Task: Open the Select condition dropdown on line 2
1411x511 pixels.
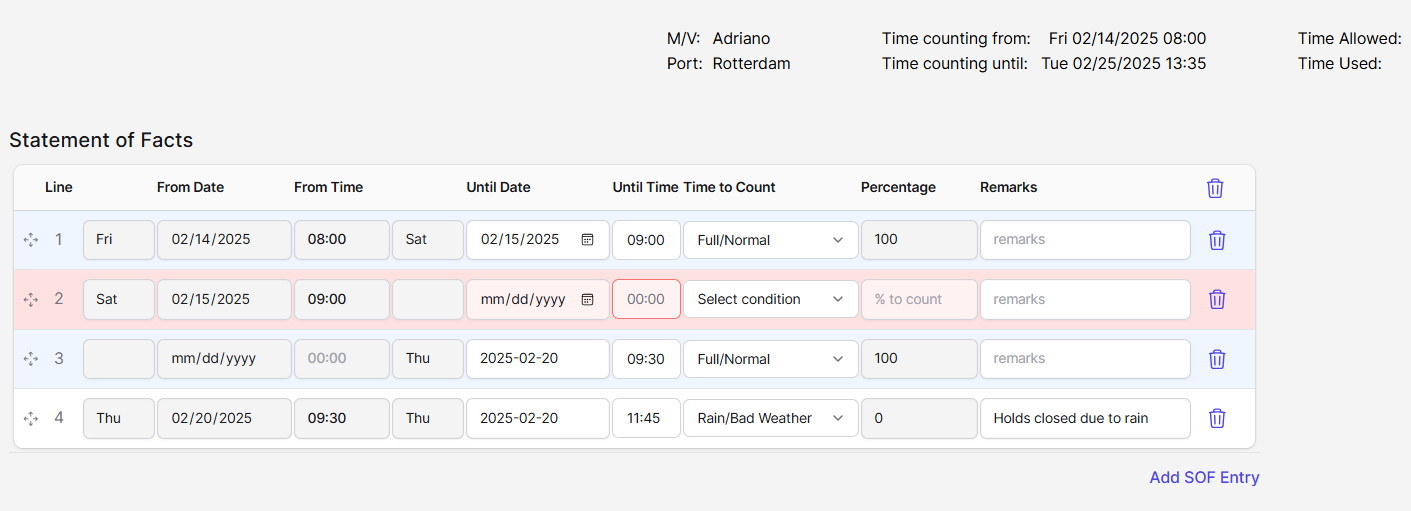Action: pos(770,299)
